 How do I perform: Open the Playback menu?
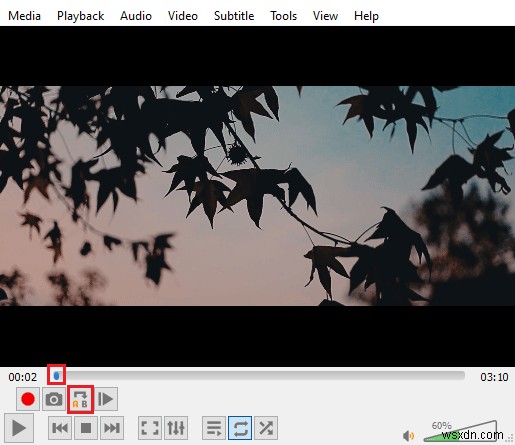[x=80, y=16]
